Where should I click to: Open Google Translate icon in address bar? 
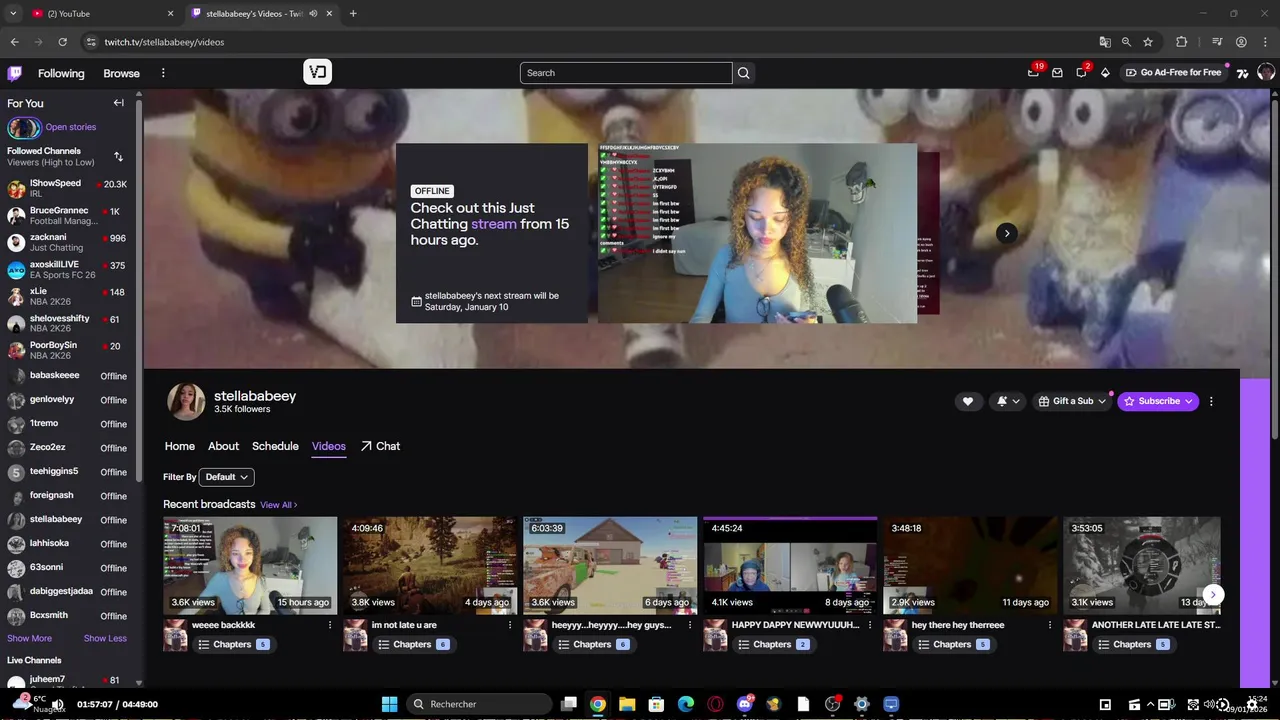[x=1104, y=42]
